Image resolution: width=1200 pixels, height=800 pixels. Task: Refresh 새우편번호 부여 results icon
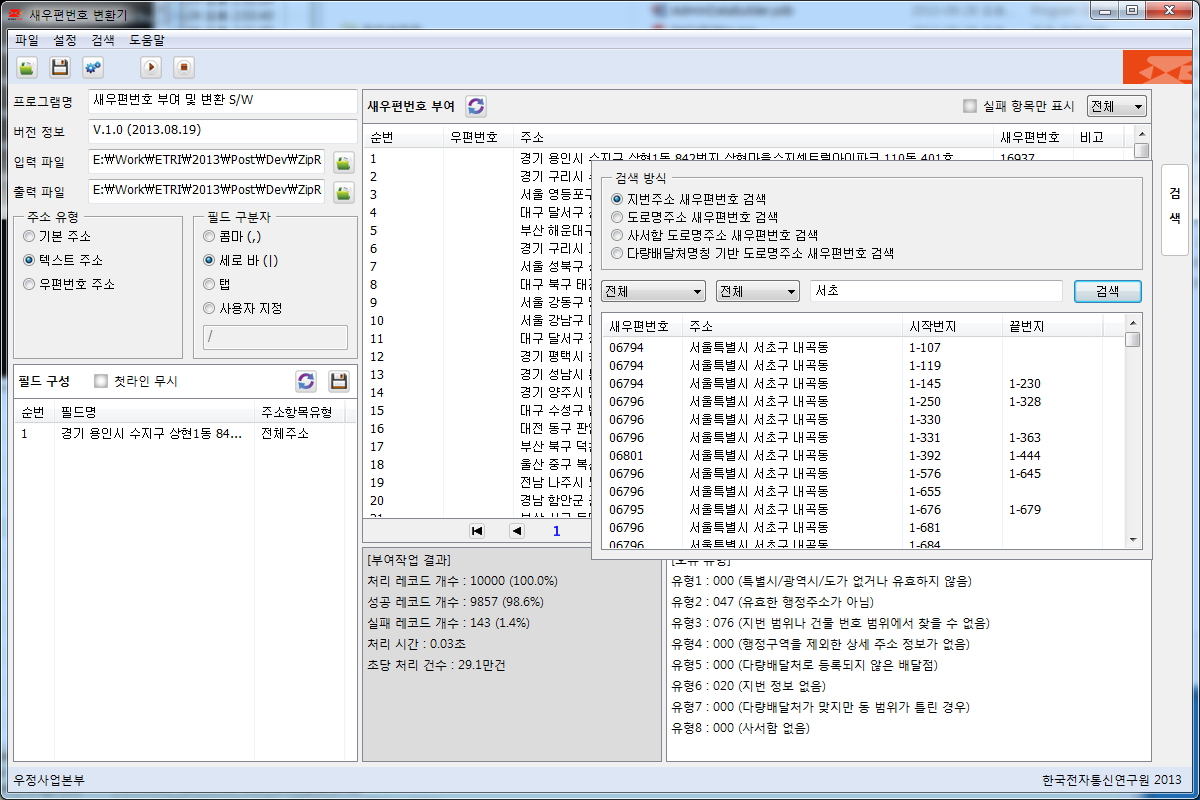476,106
